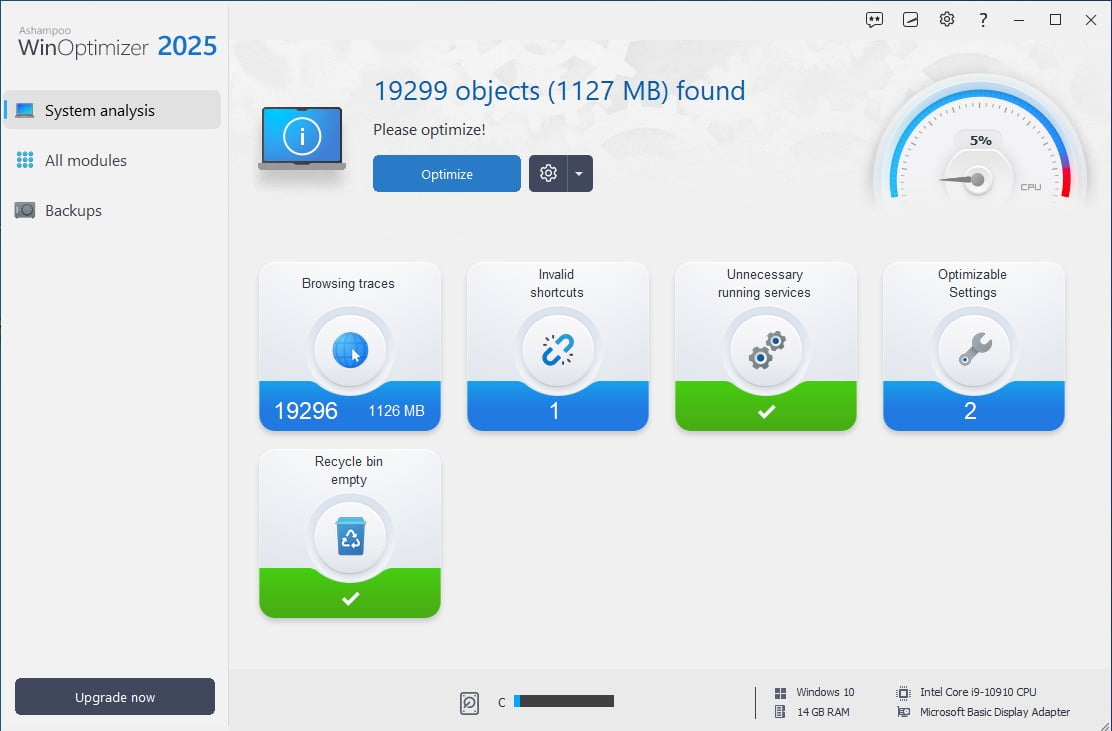Click the title bar icon left of the settings gear
Image resolution: width=1112 pixels, height=731 pixels.
click(x=911, y=20)
